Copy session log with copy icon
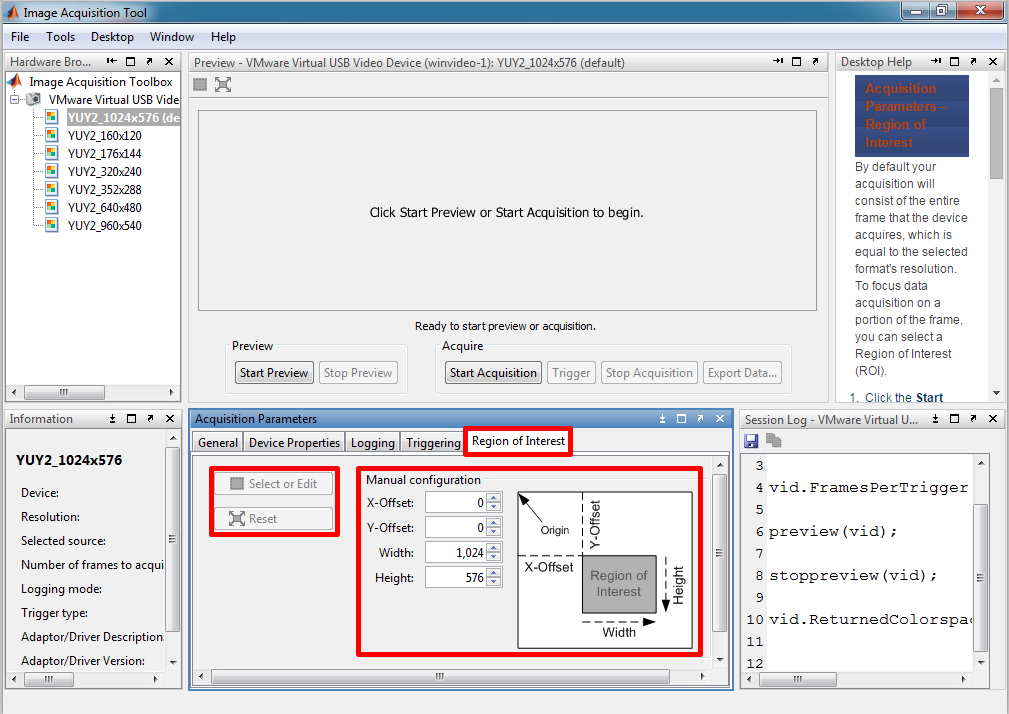 [773, 441]
